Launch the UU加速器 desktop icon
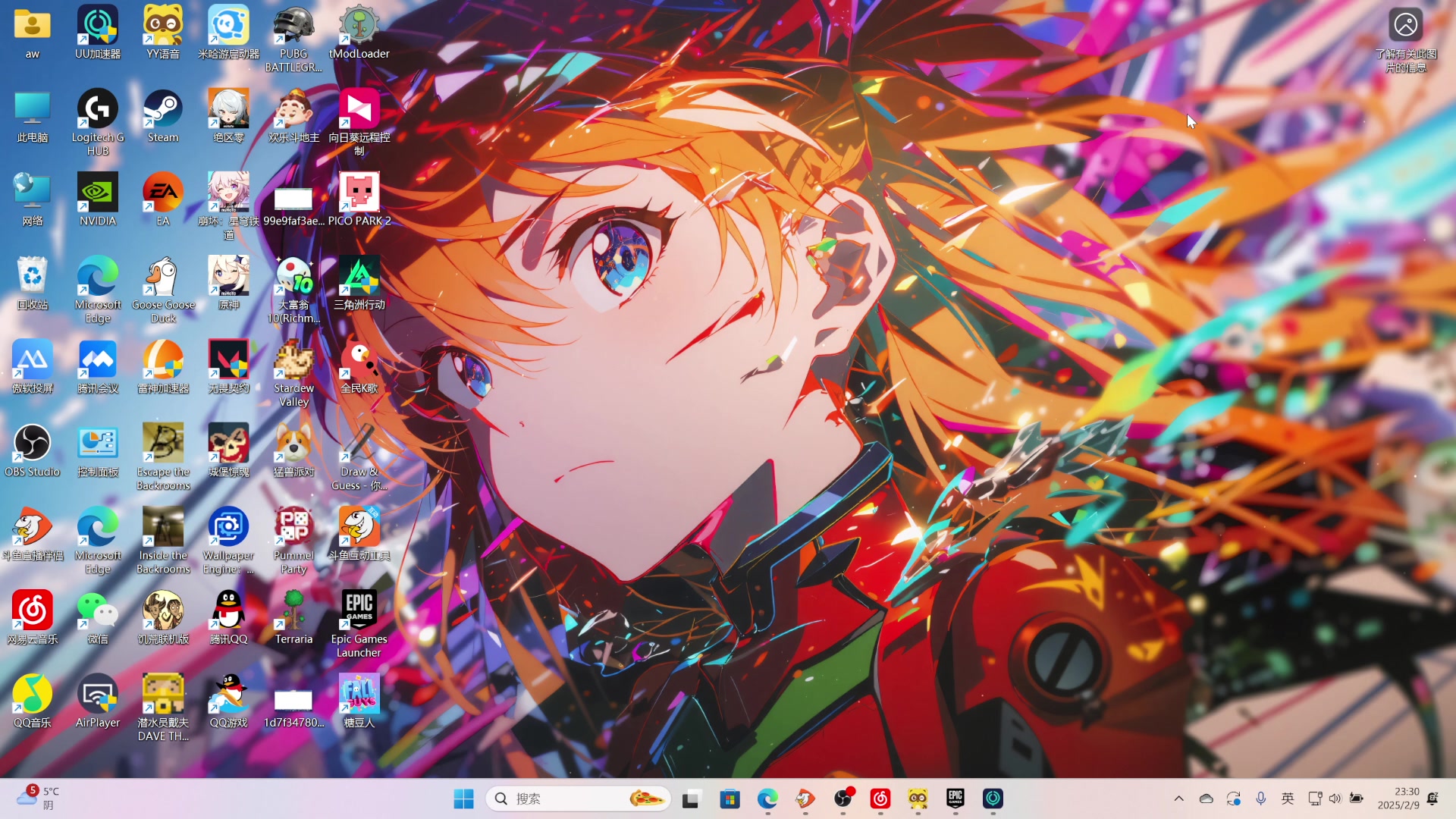The height and width of the screenshot is (819, 1456). 98,33
